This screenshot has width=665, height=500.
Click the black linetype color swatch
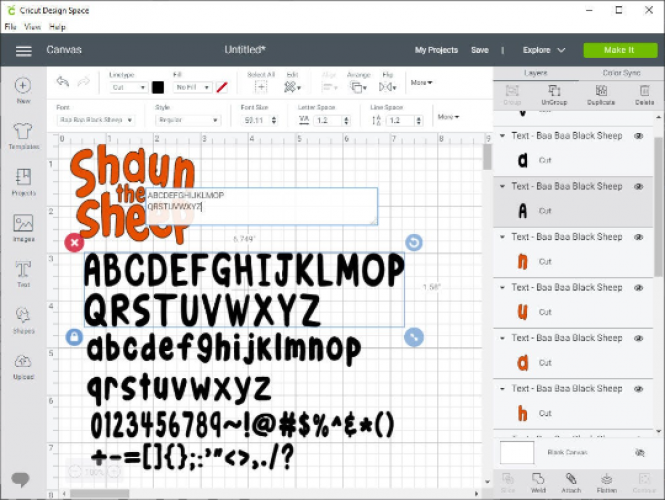click(158, 87)
